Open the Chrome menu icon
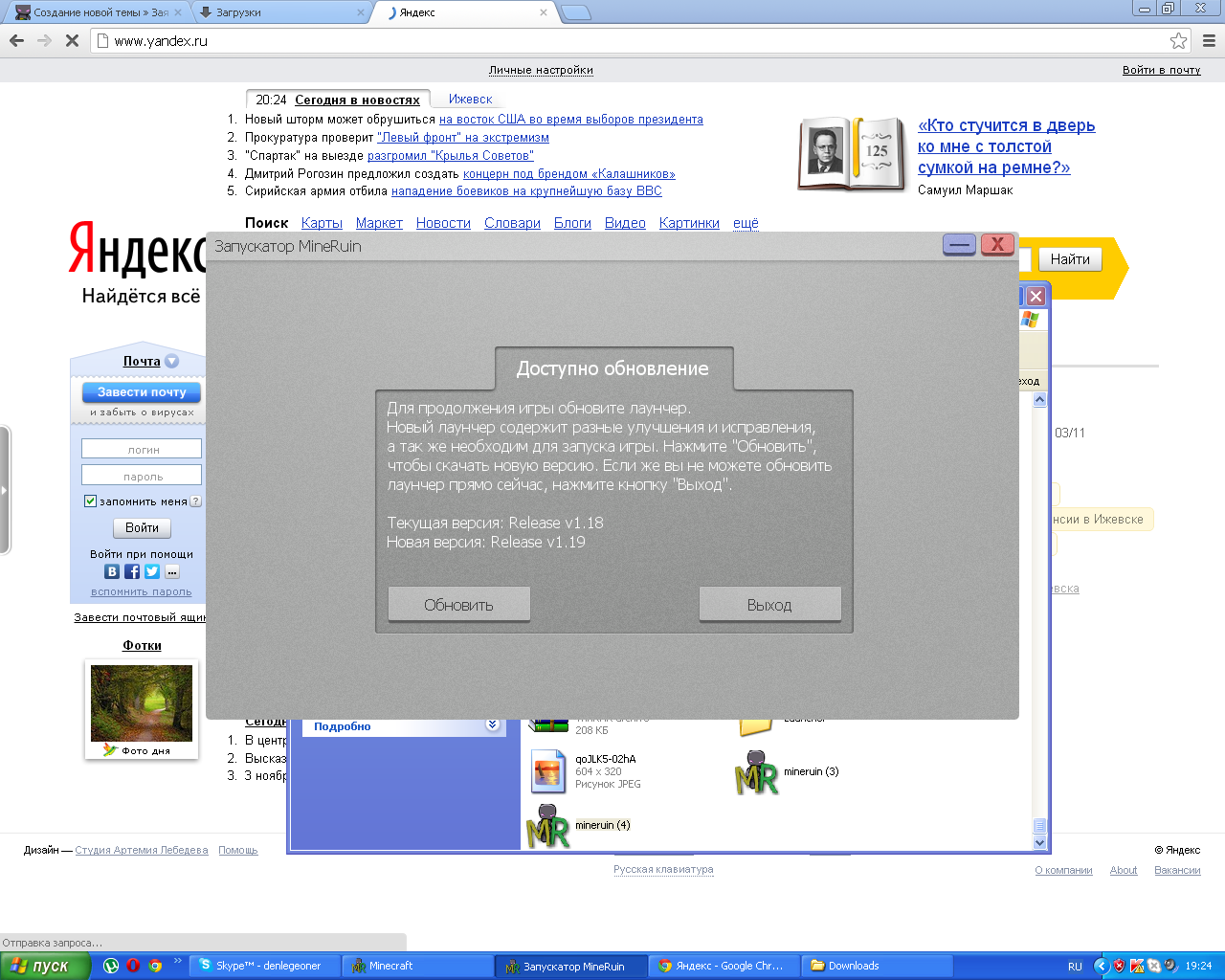Image resolution: width=1225 pixels, height=980 pixels. coord(1209,40)
